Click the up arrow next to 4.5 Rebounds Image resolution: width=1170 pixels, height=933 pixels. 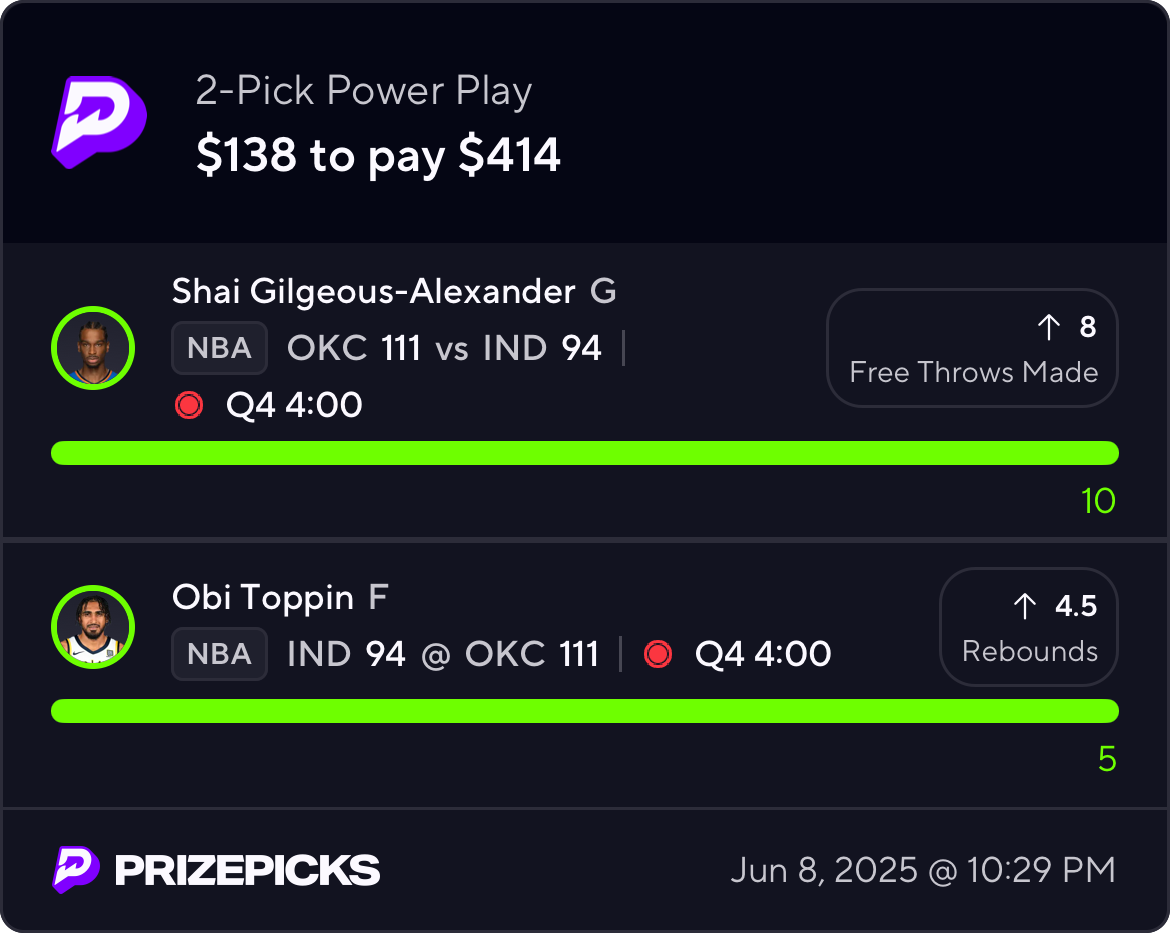point(1025,606)
